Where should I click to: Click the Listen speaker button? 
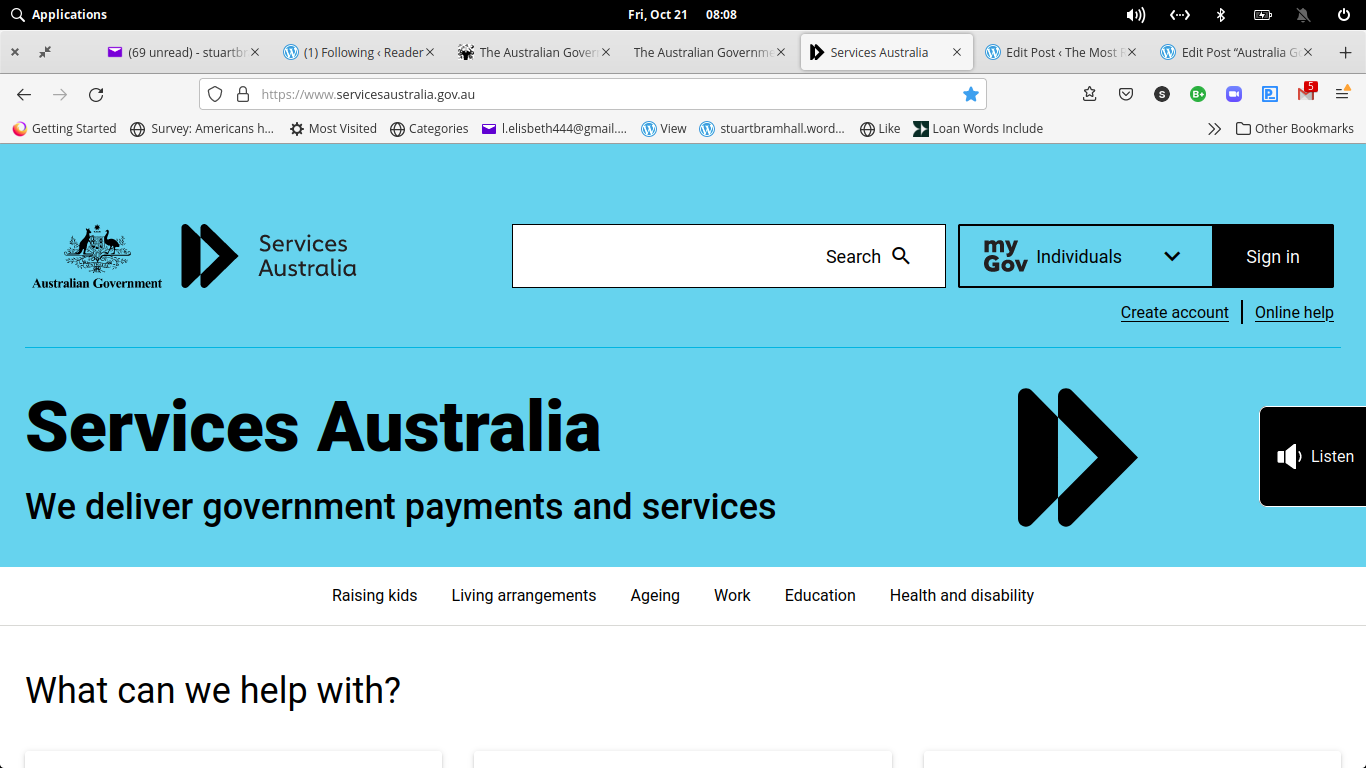click(1314, 456)
